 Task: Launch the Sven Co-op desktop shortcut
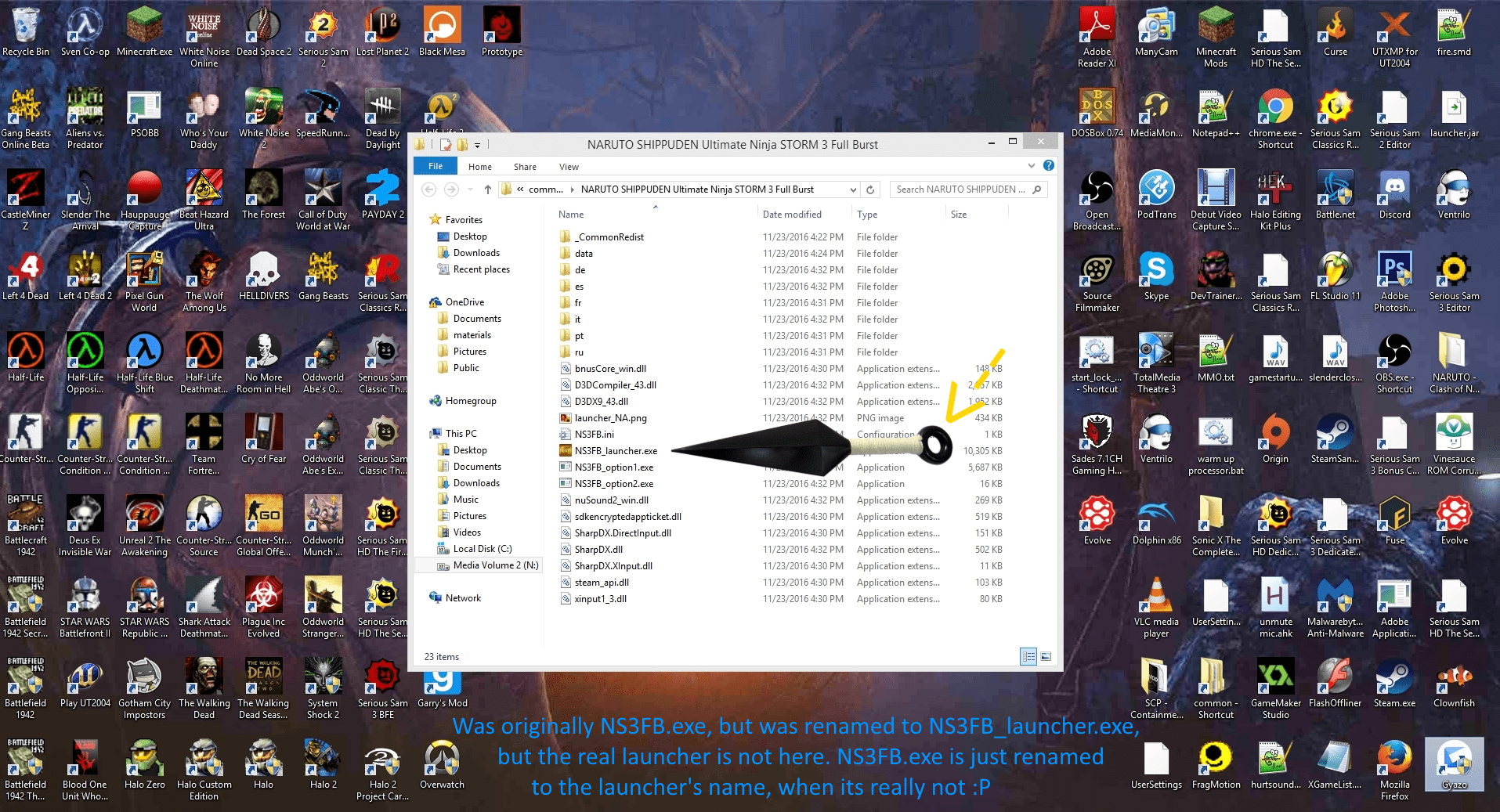[x=85, y=31]
